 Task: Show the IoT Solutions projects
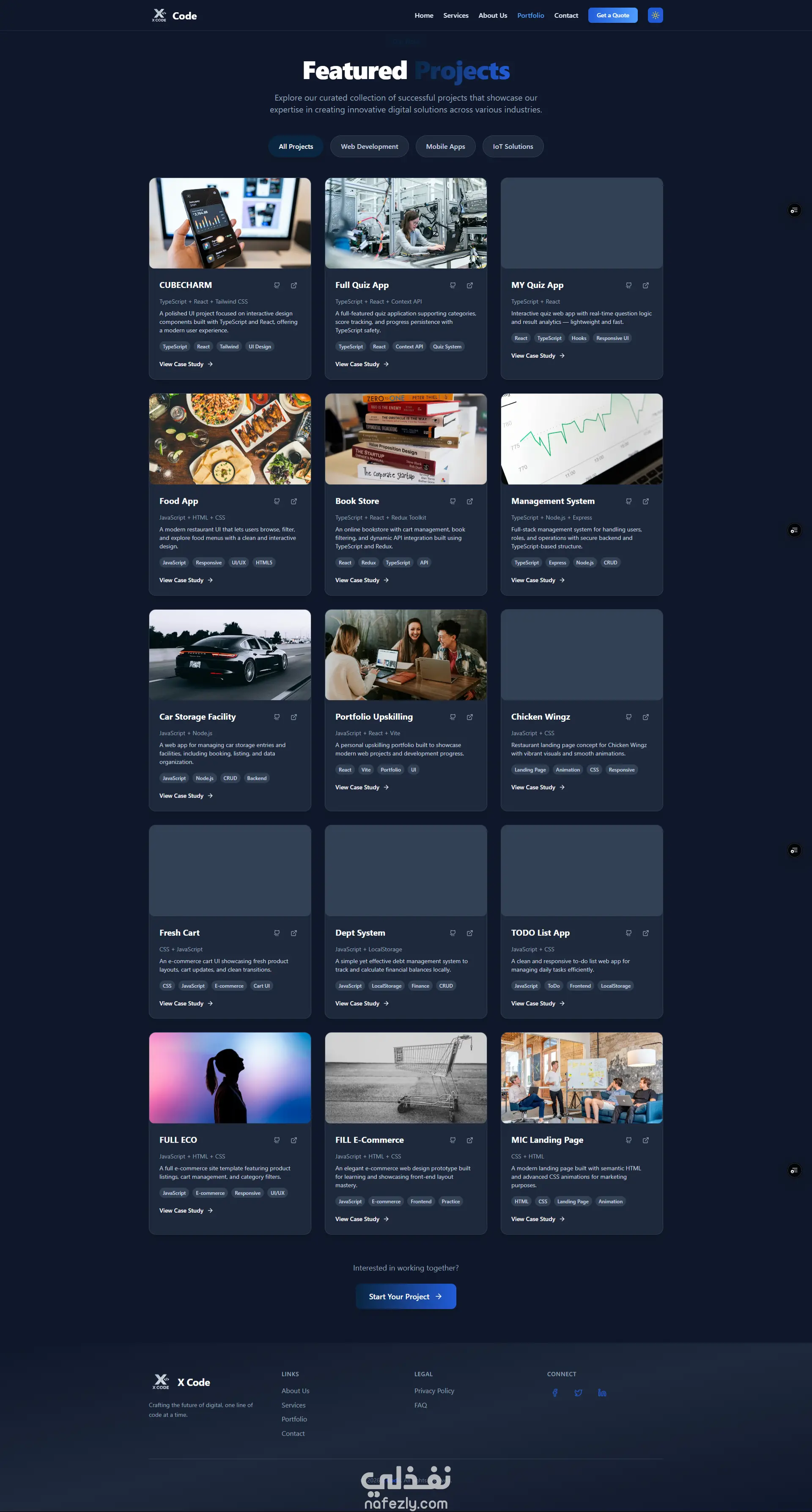click(x=513, y=147)
